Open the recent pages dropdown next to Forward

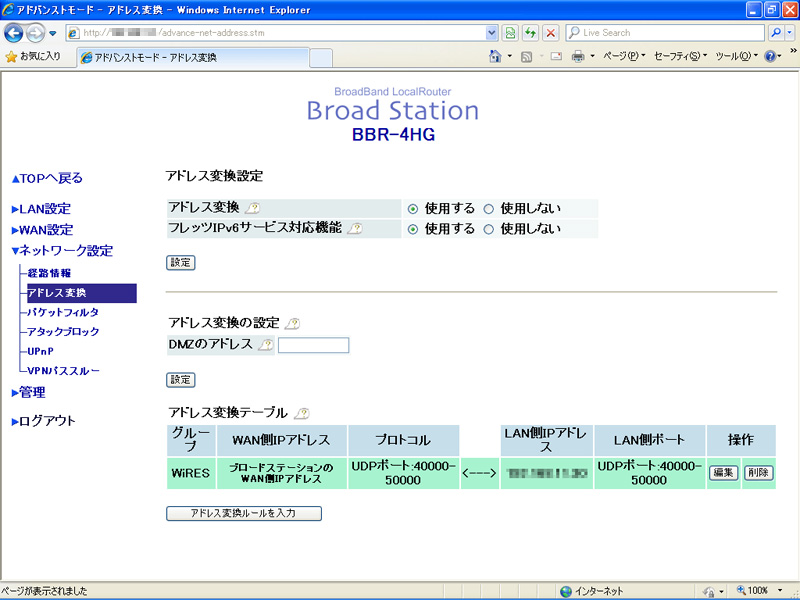53,34
